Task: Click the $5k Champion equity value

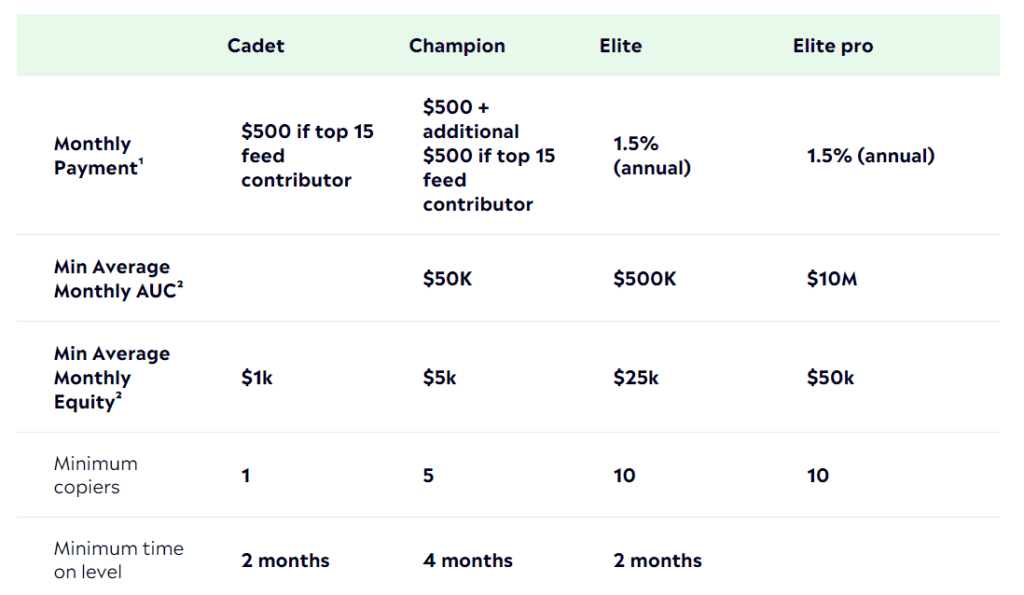Action: click(x=441, y=378)
